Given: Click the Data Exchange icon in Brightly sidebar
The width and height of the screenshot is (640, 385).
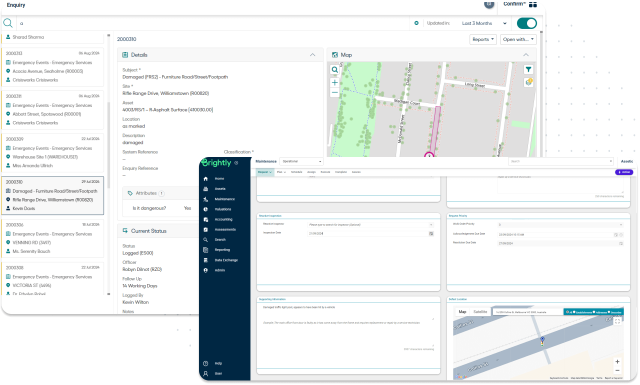Looking at the screenshot, I should click(x=206, y=260).
